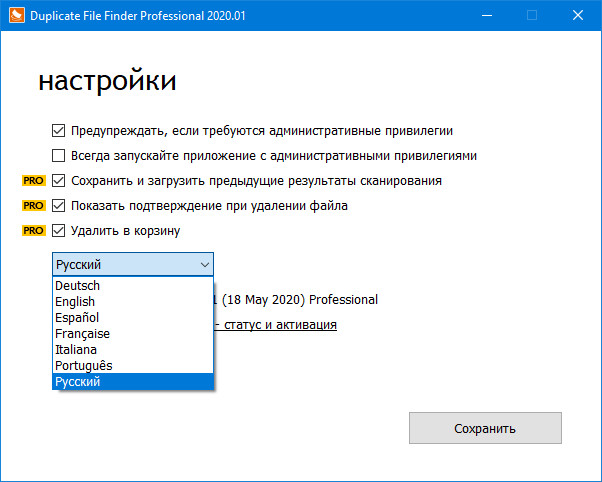Click PRO badge beside save scan results
Viewport: 602px width, 482px height.
point(35,181)
